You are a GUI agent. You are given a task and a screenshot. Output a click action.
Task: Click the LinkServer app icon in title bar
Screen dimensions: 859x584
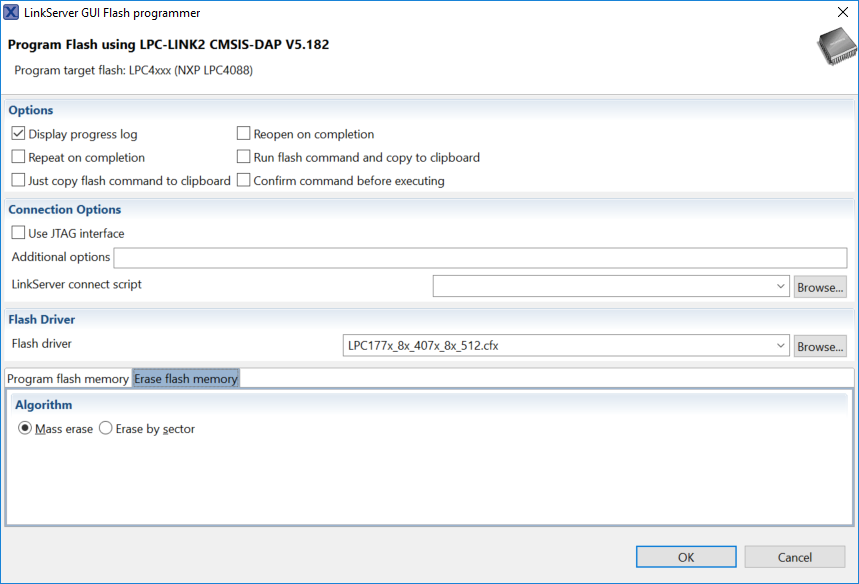(11, 12)
